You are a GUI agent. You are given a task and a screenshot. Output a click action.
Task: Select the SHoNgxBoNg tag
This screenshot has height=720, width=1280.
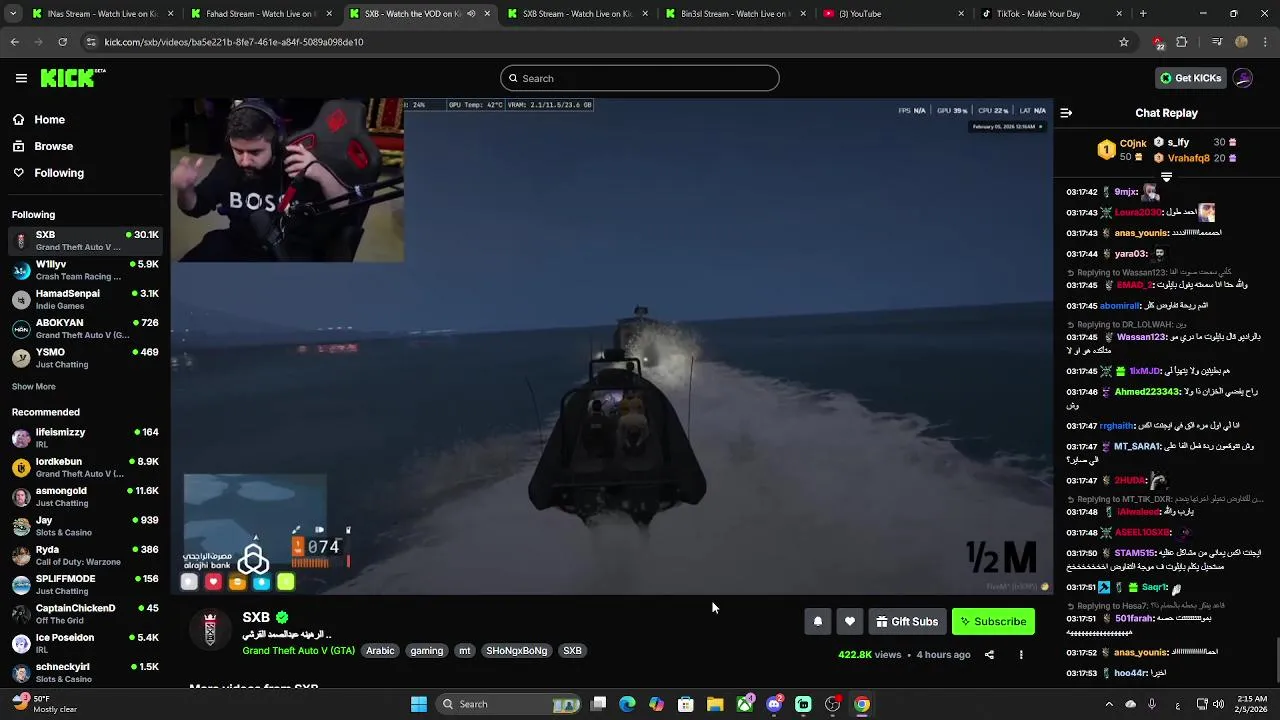click(516, 651)
